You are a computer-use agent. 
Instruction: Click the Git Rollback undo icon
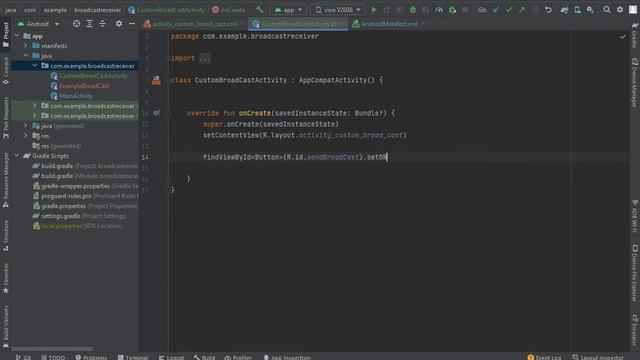coord(548,9)
